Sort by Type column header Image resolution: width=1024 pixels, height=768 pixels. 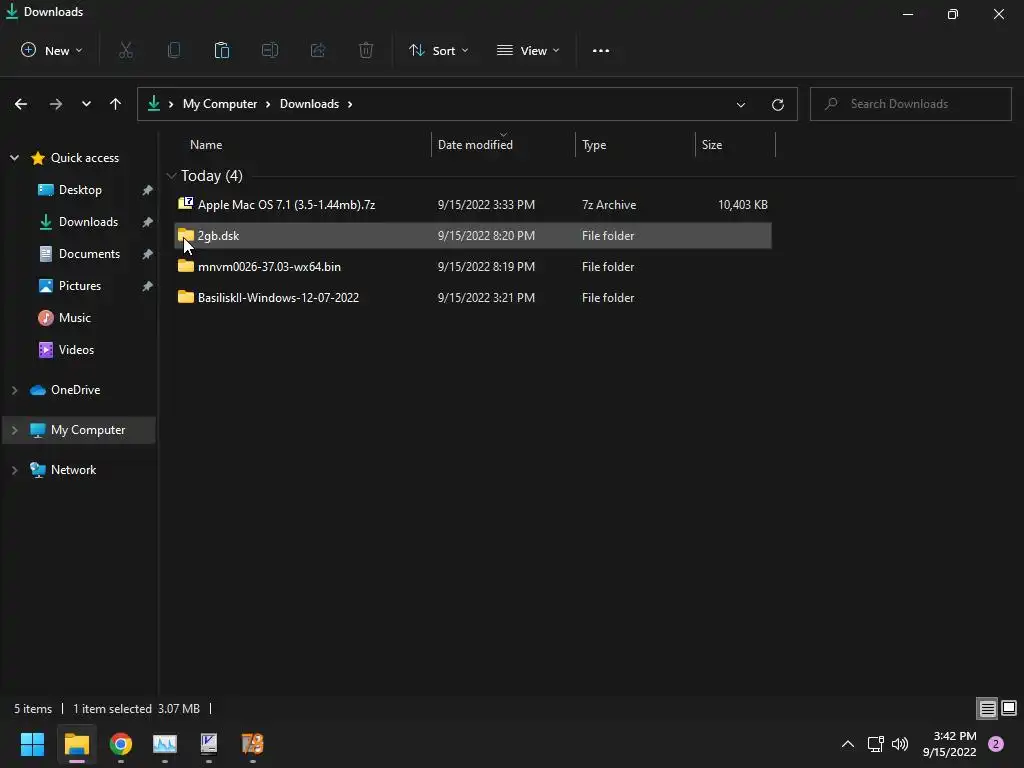tap(594, 144)
